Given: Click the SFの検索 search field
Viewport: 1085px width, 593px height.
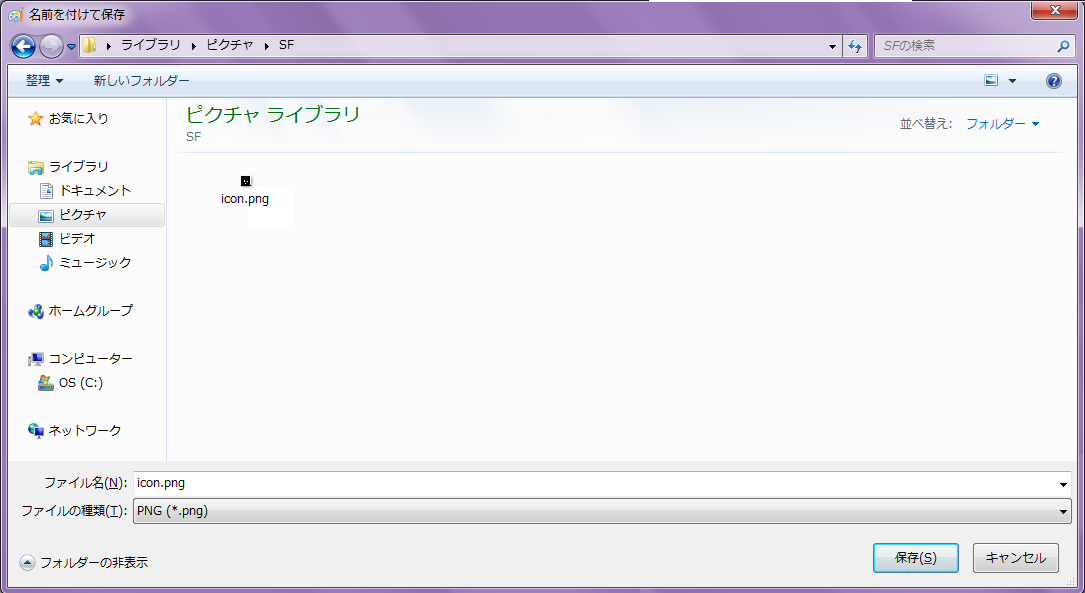Looking at the screenshot, I should (x=967, y=46).
